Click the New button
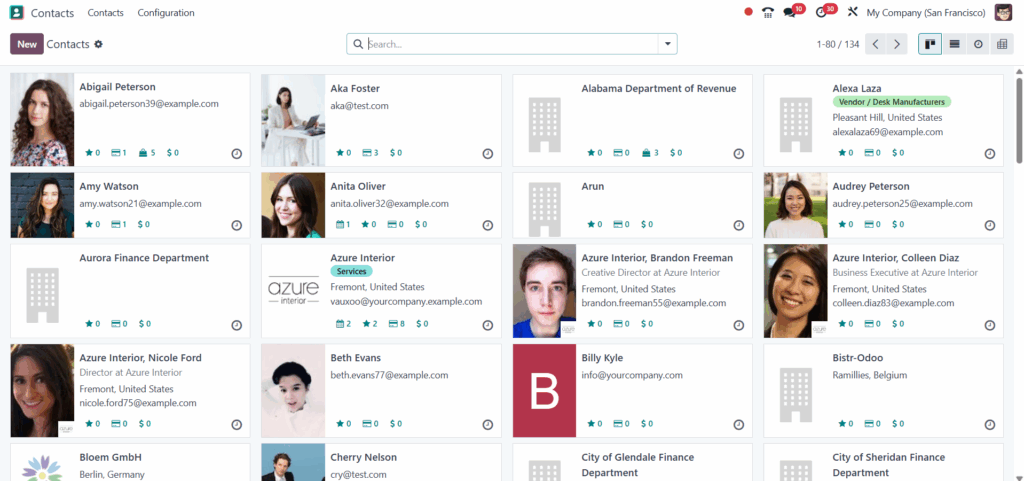Viewport: 1024px width, 481px height. click(27, 44)
